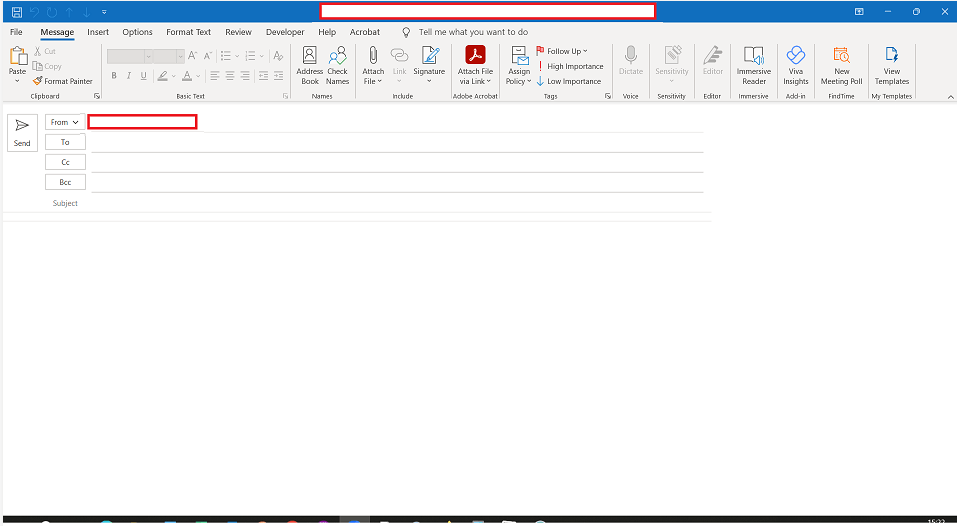Open the Format Text tab
The width and height of the screenshot is (957, 526).
[189, 32]
